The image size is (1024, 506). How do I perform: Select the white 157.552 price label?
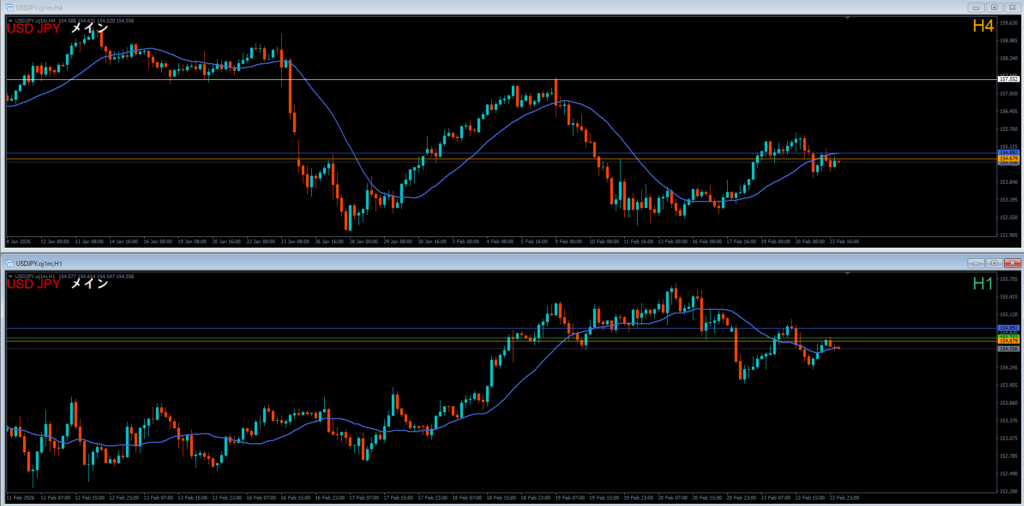pos(1007,79)
